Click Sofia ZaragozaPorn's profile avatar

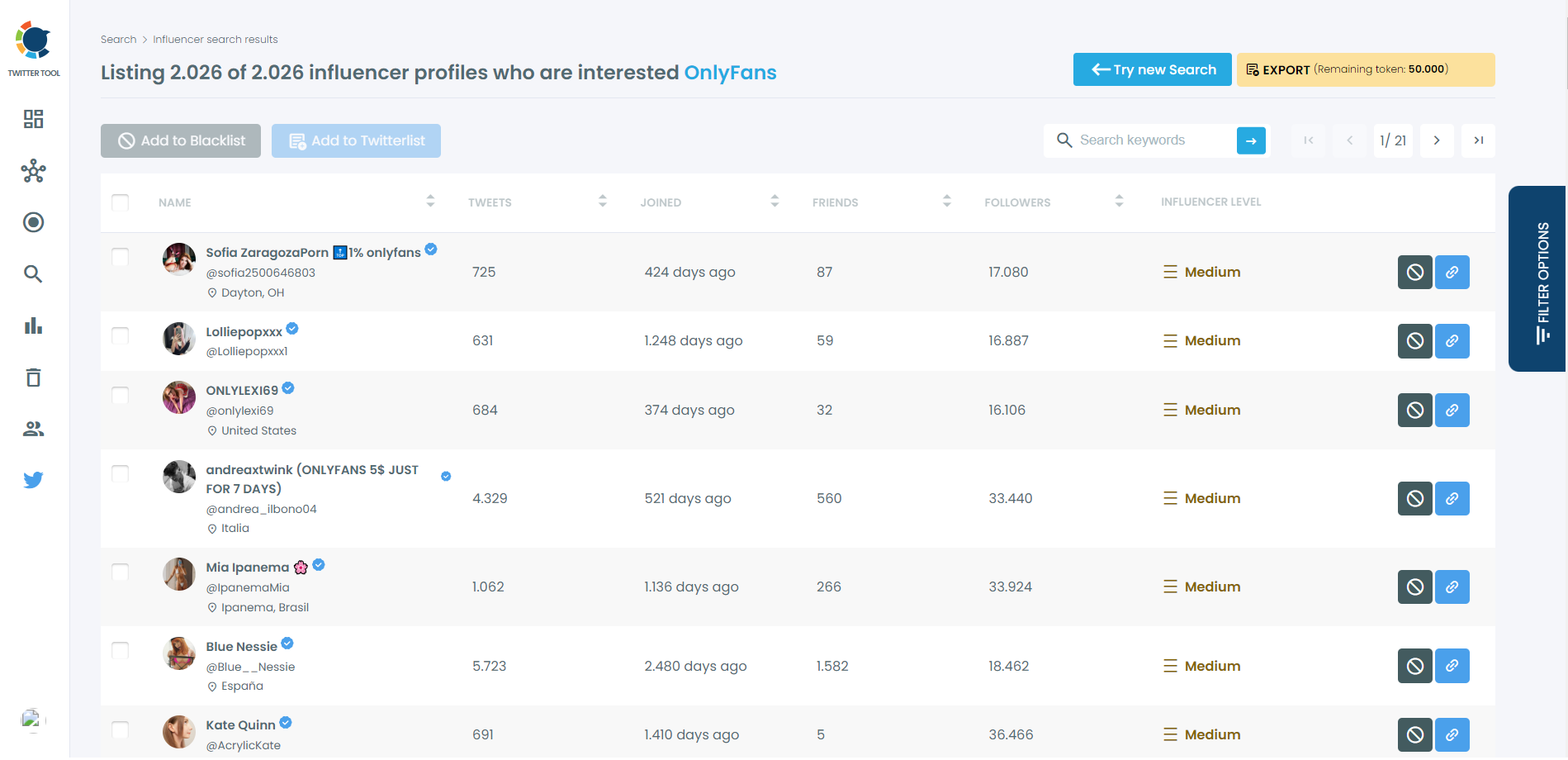[179, 259]
